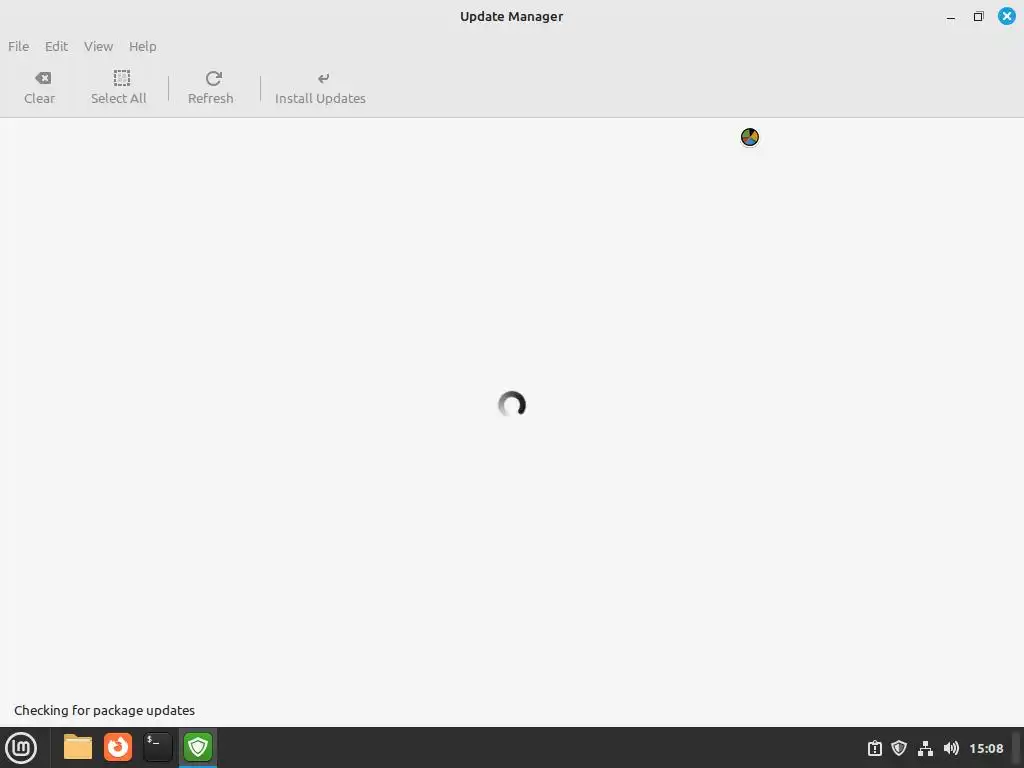Click the Clear toolbar button
1024x768 pixels.
(x=39, y=88)
